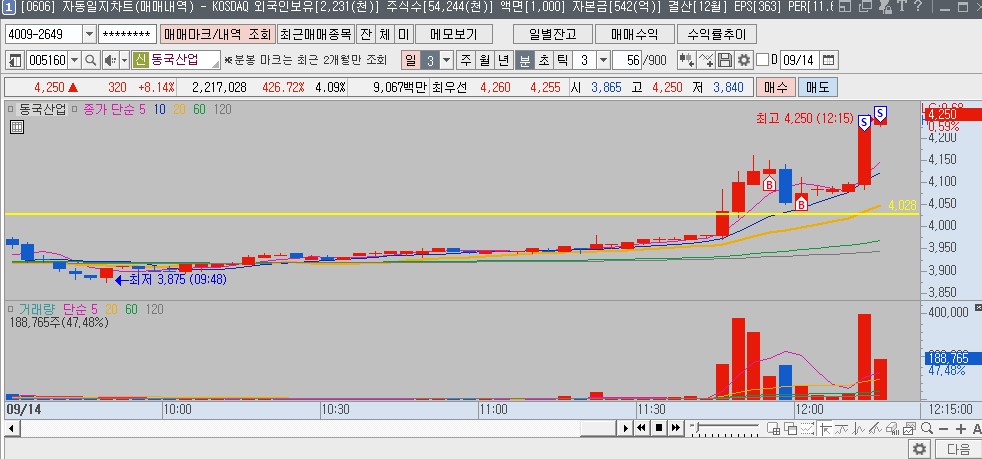Toggle the 잔 button
The image size is (982, 459).
[365, 34]
